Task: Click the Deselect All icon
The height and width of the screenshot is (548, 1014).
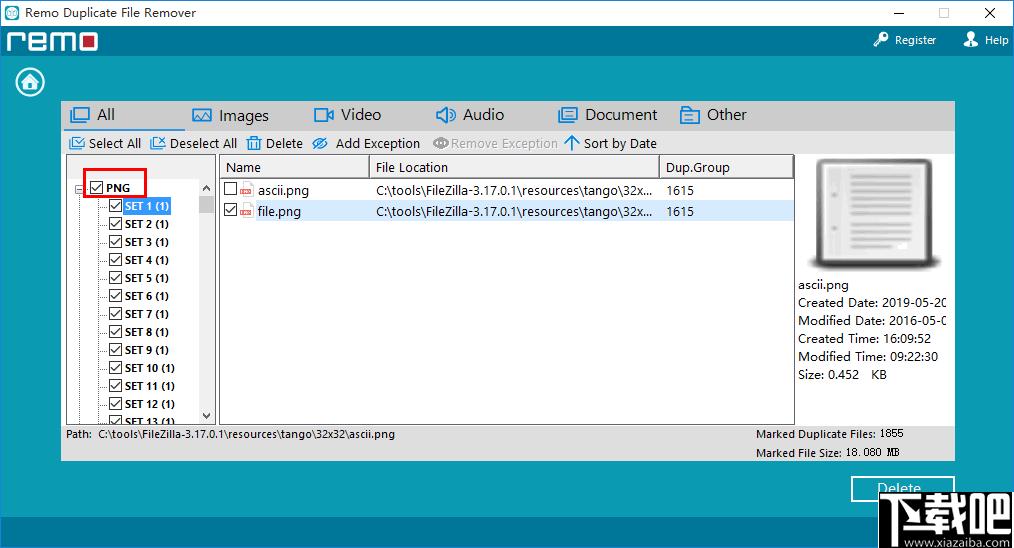Action: [158, 143]
